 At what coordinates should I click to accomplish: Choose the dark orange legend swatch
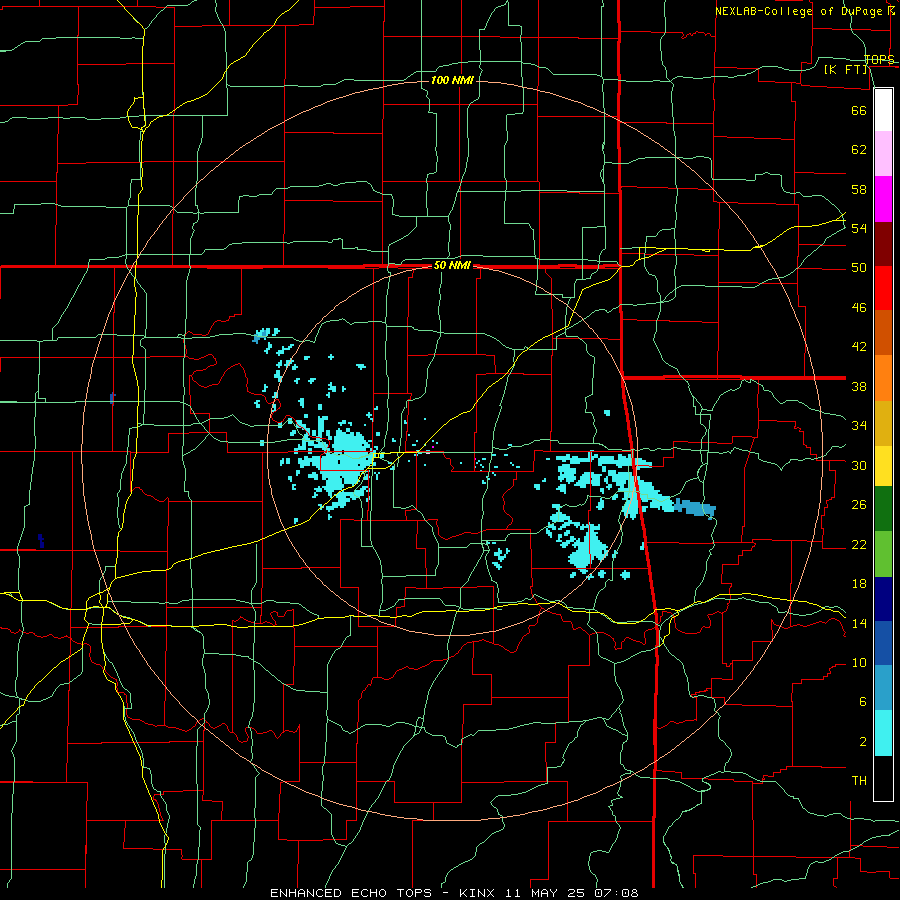click(883, 333)
